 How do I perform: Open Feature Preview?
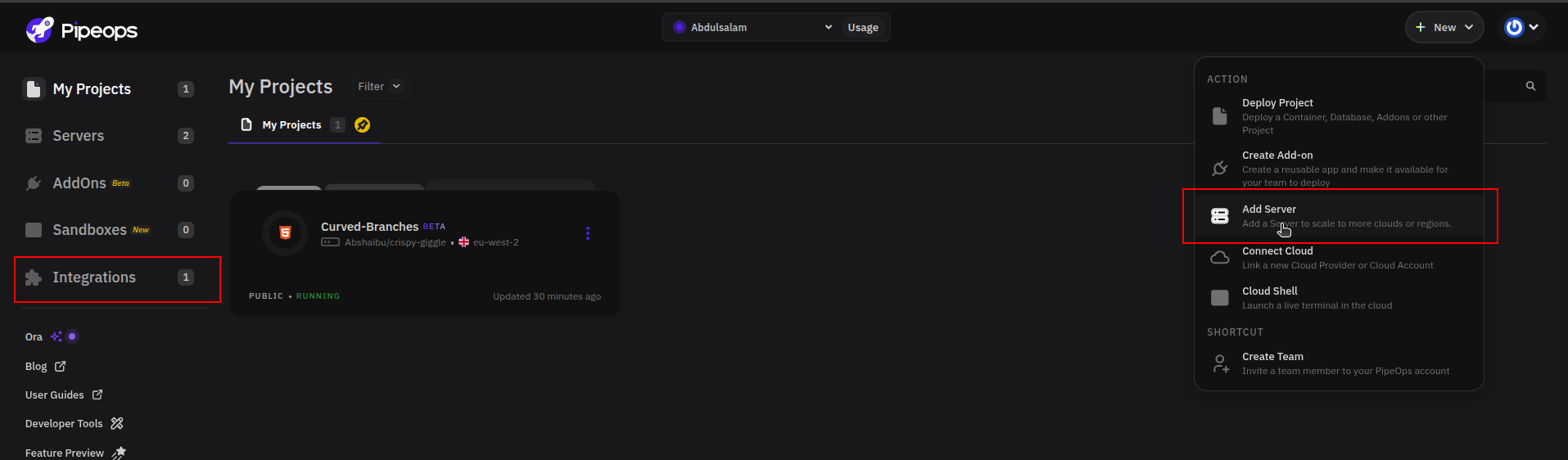pyautogui.click(x=65, y=453)
